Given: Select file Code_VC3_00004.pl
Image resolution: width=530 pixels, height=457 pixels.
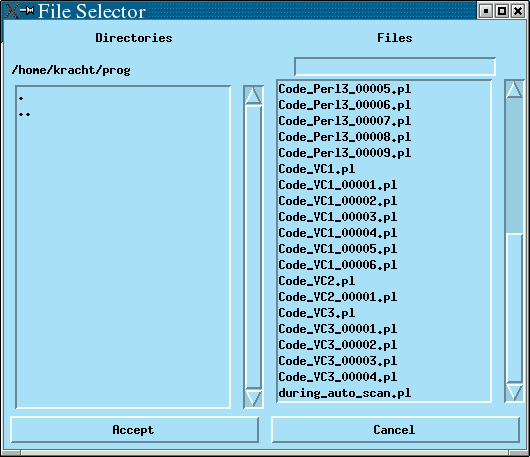Looking at the screenshot, I should pyautogui.click(x=337, y=377).
